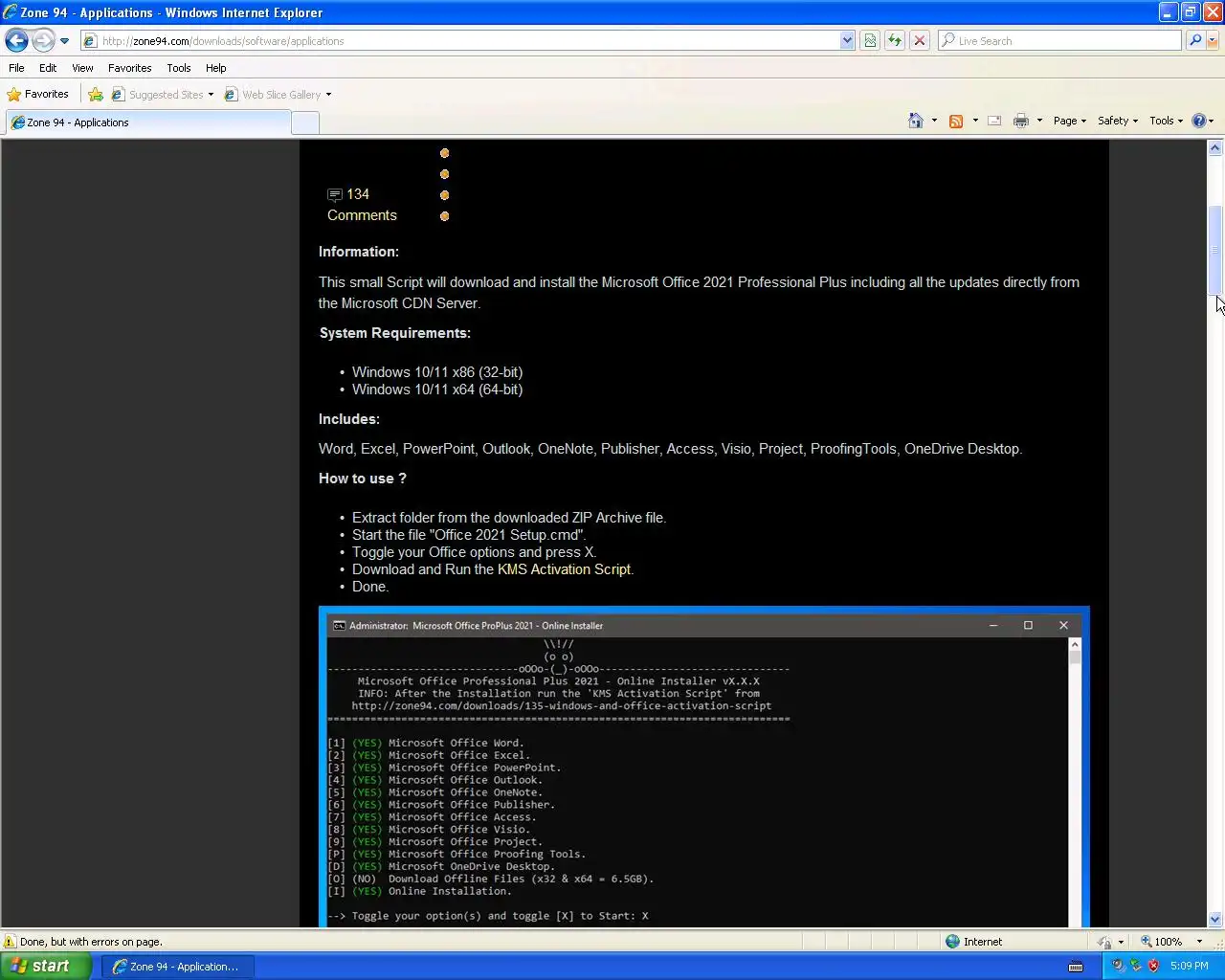
Task: Click the vertical scrollbar thumb
Action: click(x=1214, y=251)
